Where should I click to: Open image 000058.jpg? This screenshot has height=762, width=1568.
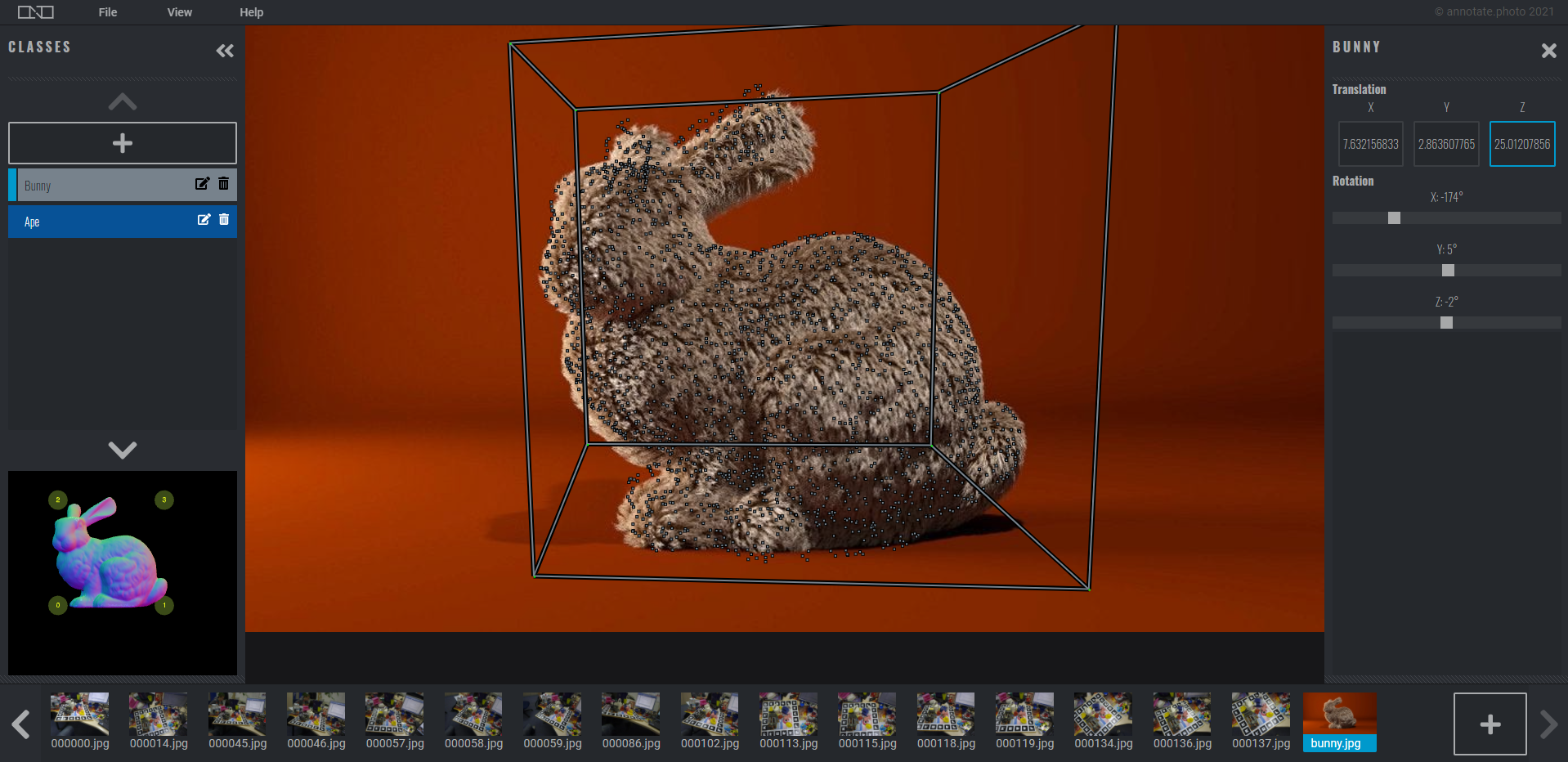point(473,722)
